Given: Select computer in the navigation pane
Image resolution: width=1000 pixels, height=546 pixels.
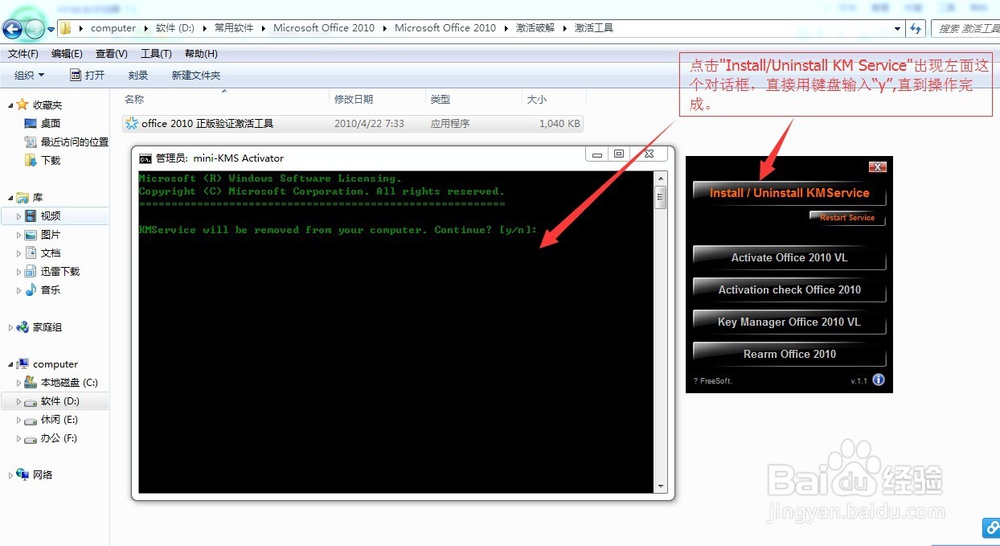Looking at the screenshot, I should coord(55,364).
